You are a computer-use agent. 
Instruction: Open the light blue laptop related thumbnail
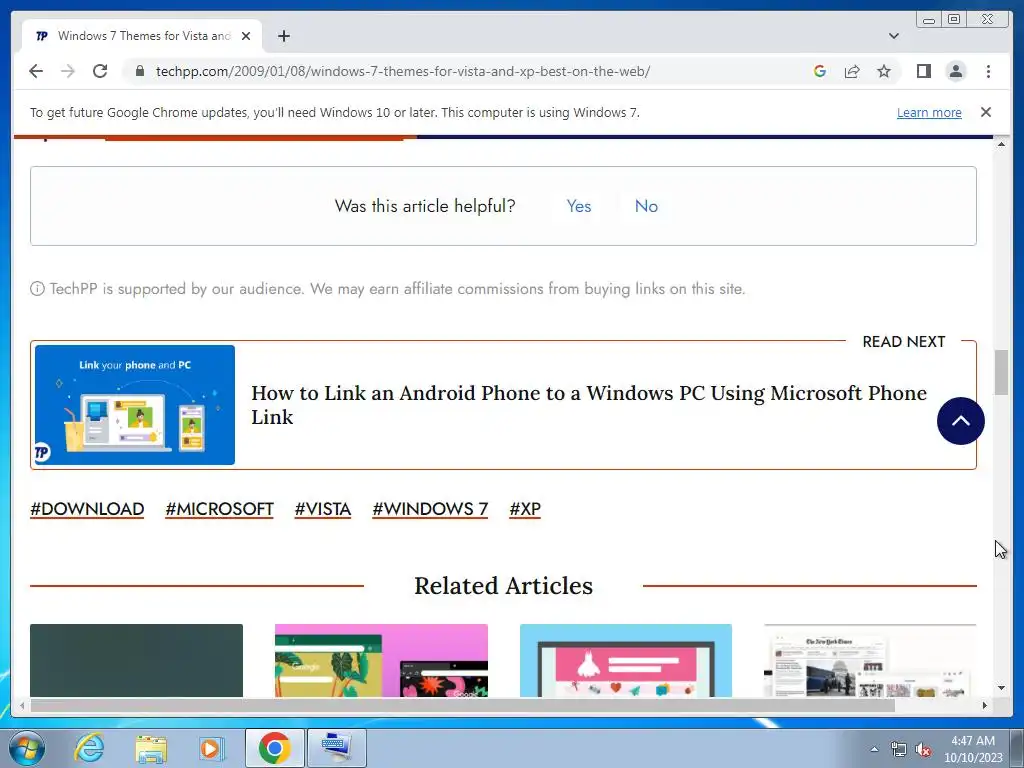click(x=626, y=660)
